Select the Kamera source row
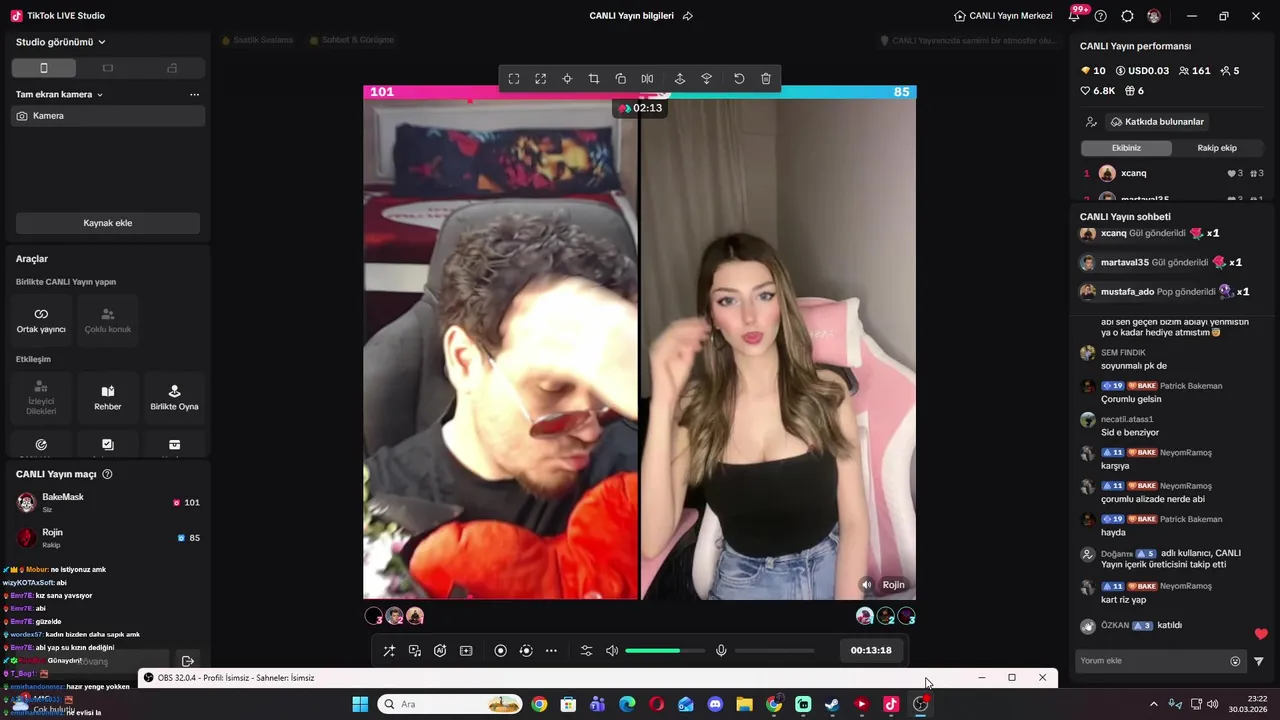 108,116
